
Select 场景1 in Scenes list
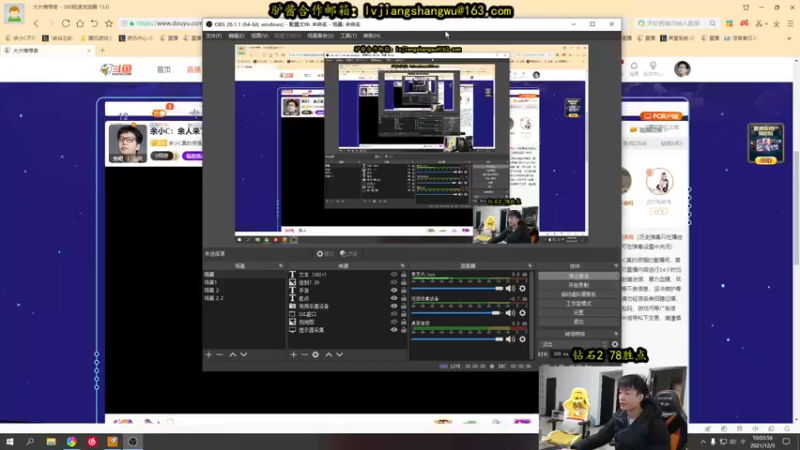pyautogui.click(x=244, y=282)
